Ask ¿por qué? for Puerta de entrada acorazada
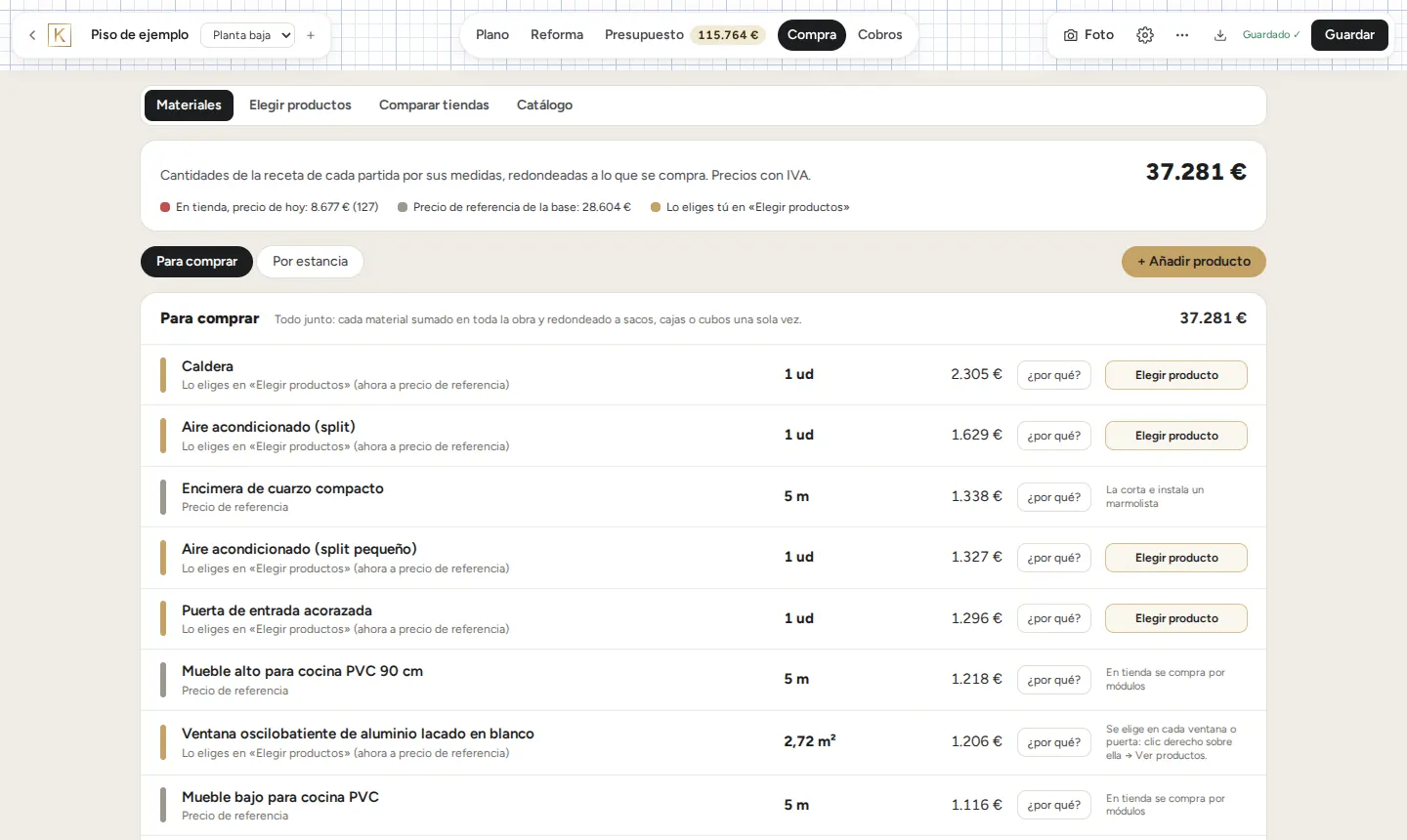The height and width of the screenshot is (840, 1407). (x=1054, y=618)
